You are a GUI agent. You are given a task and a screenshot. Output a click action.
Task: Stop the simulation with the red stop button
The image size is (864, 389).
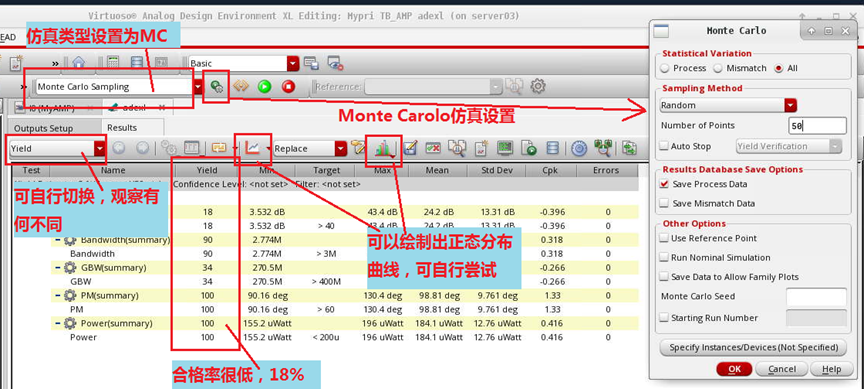click(289, 87)
